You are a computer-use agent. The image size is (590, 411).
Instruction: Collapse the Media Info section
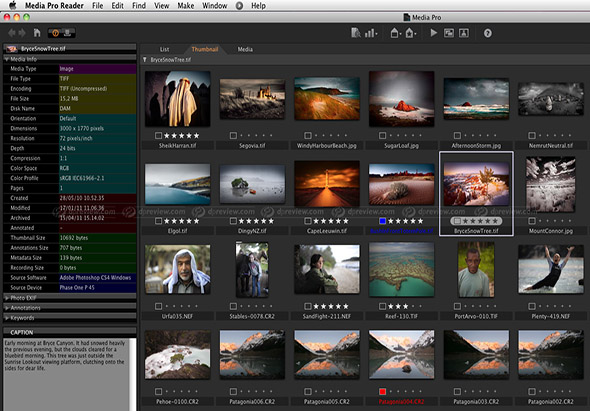point(7,59)
